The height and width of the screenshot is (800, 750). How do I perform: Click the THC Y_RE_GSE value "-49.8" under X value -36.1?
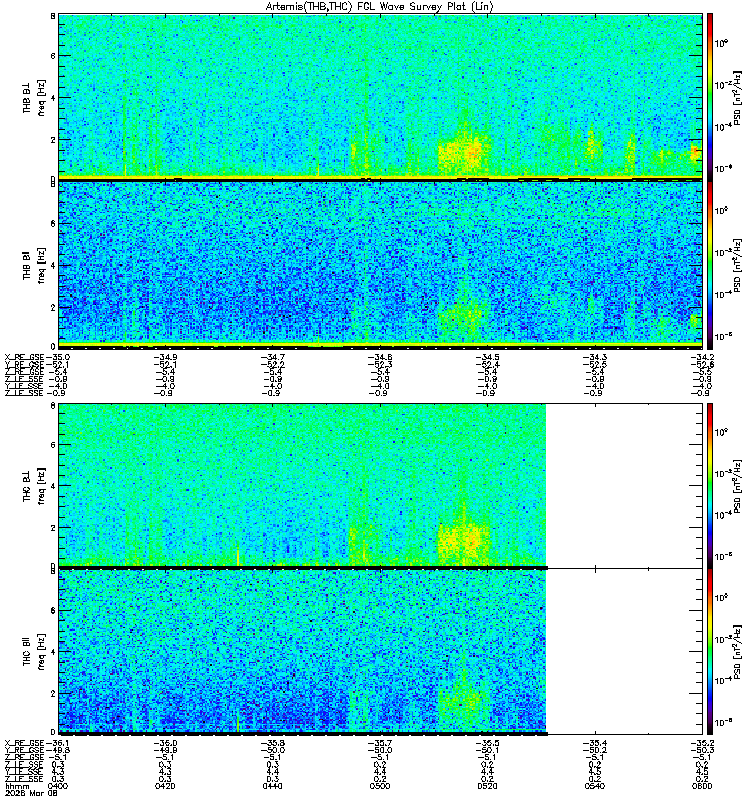[58, 750]
